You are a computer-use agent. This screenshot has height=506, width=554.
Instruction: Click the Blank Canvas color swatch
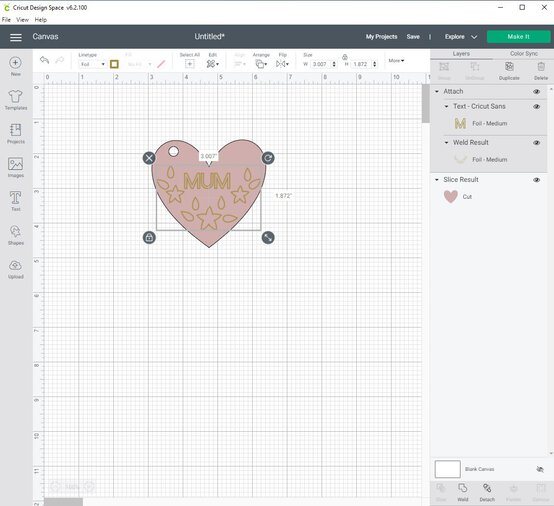(447, 469)
